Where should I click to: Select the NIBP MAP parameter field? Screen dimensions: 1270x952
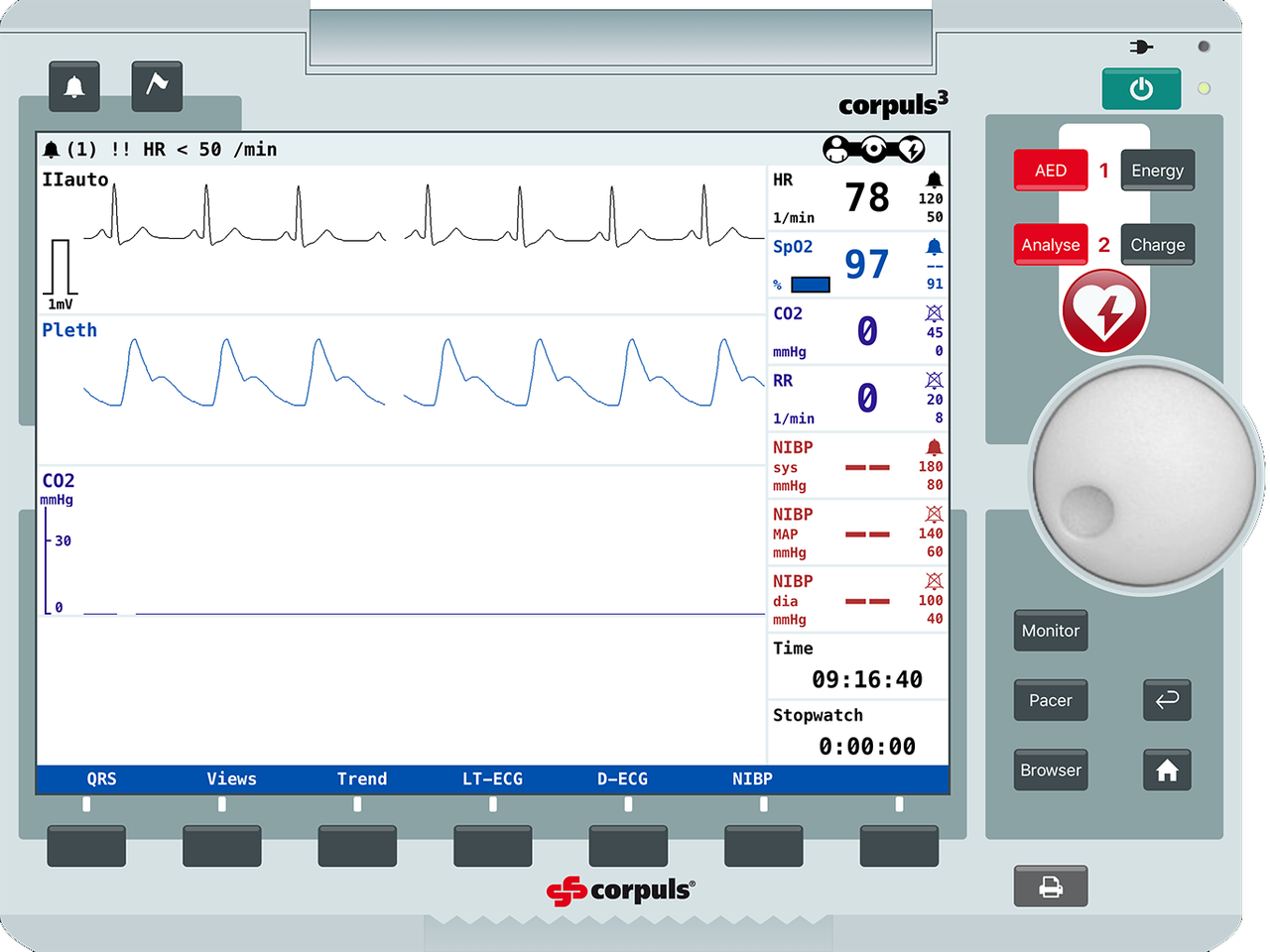pyautogui.click(x=858, y=532)
